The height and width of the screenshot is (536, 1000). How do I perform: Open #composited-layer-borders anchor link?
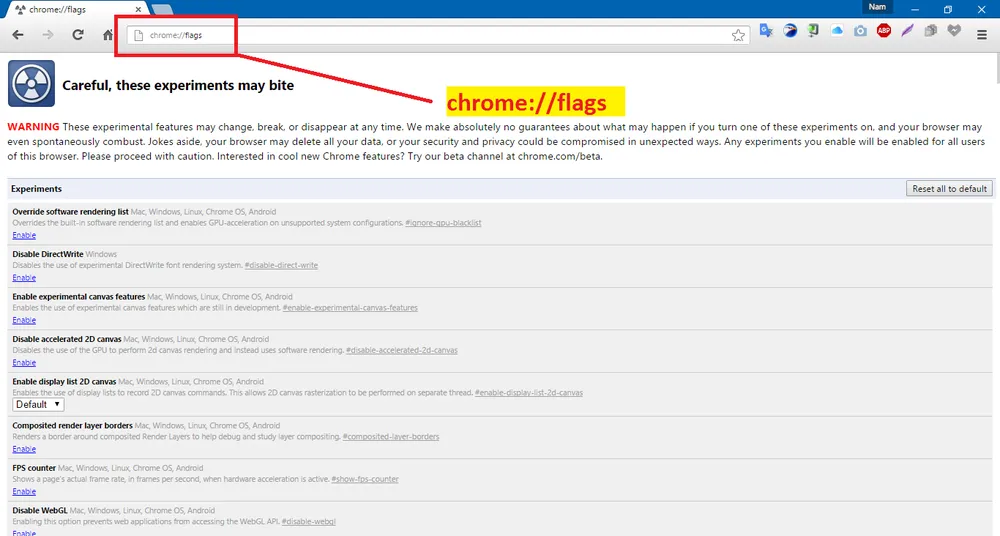pos(391,437)
